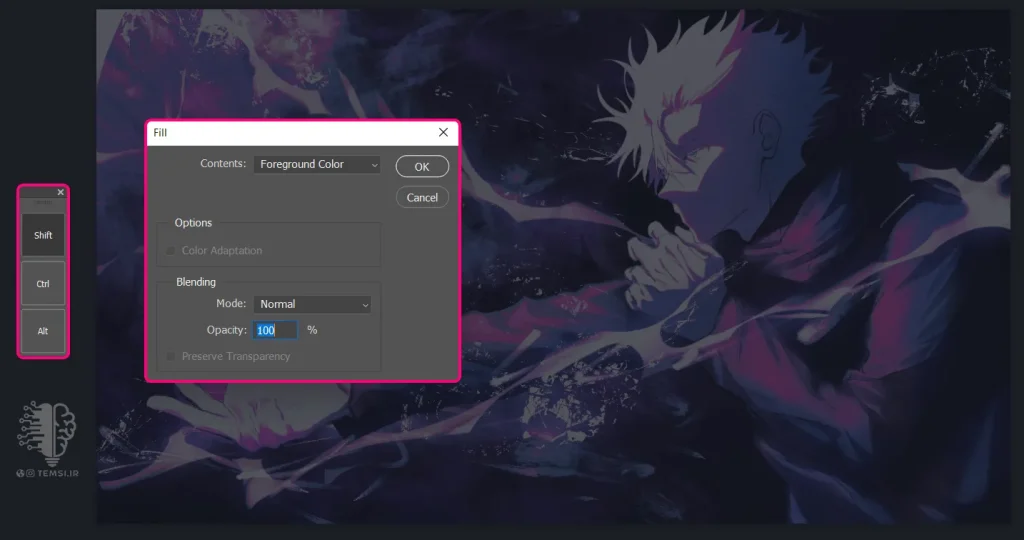
Task: Click the Fill dialog title text
Action: (x=160, y=133)
